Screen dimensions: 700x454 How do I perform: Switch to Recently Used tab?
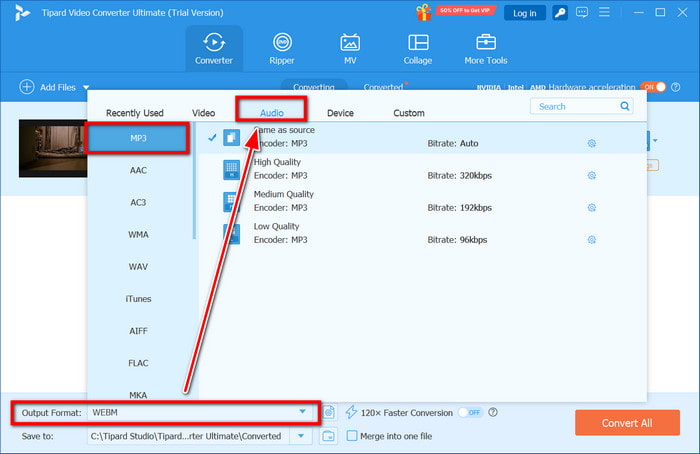click(x=135, y=113)
